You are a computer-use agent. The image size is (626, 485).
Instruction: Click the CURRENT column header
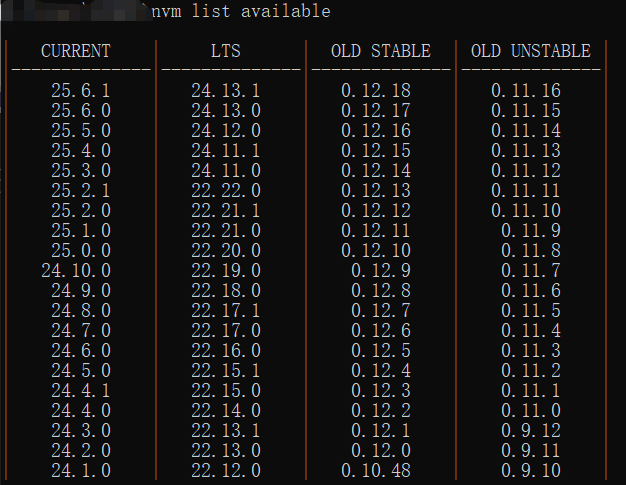click(x=75, y=51)
